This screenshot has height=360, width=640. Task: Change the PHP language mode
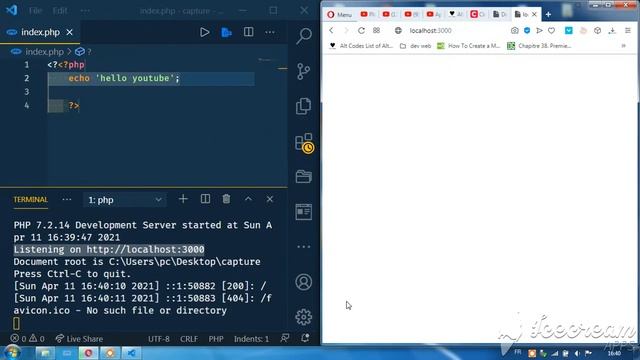click(x=216, y=339)
